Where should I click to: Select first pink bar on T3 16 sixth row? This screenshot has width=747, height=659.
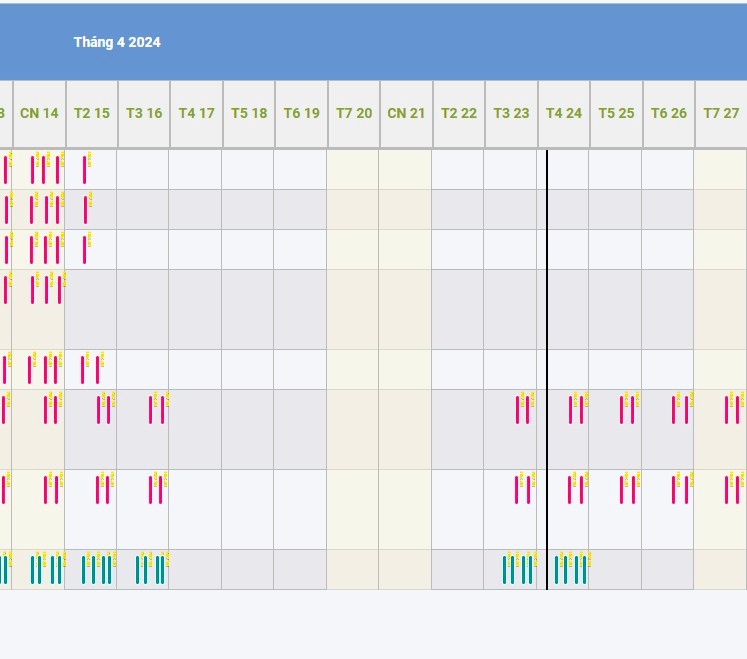(151, 409)
